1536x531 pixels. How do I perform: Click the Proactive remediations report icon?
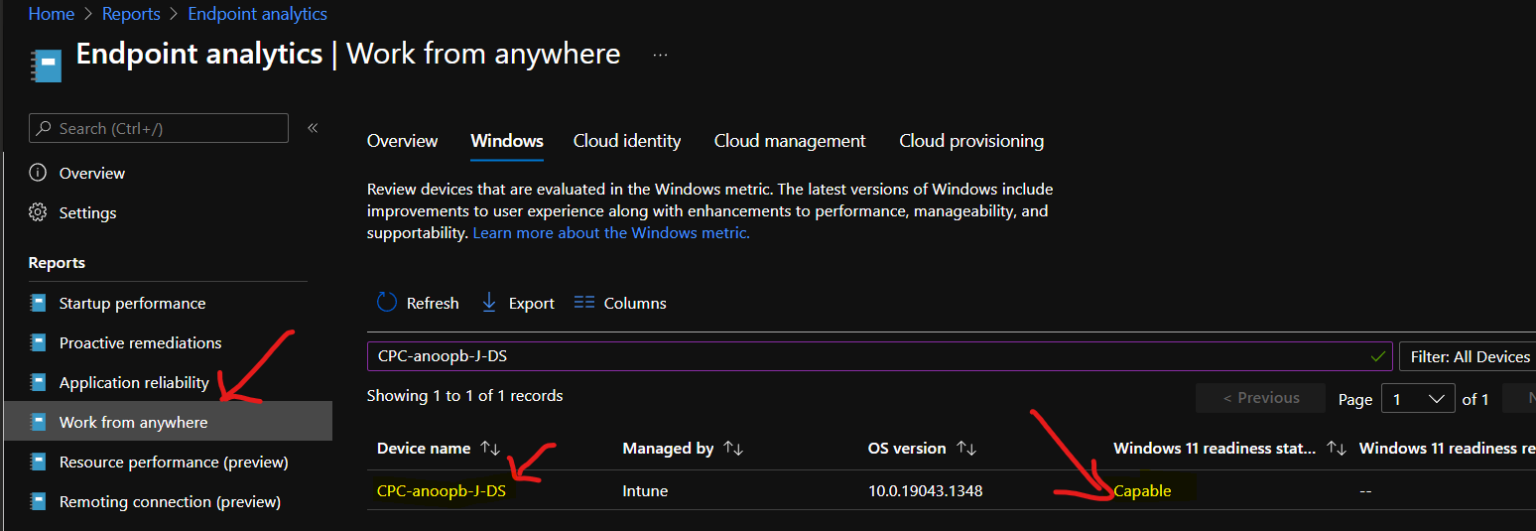coord(38,343)
